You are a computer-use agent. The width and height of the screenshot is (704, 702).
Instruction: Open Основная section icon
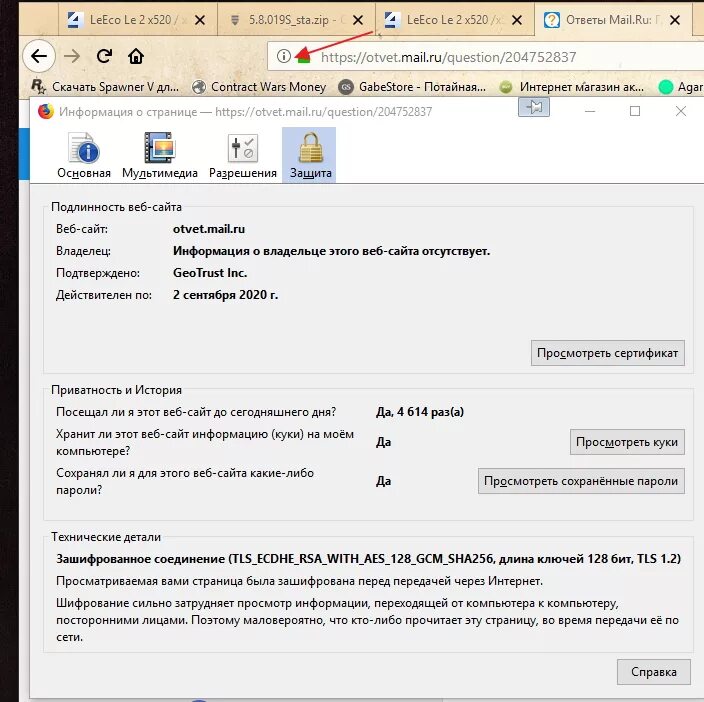tap(84, 155)
